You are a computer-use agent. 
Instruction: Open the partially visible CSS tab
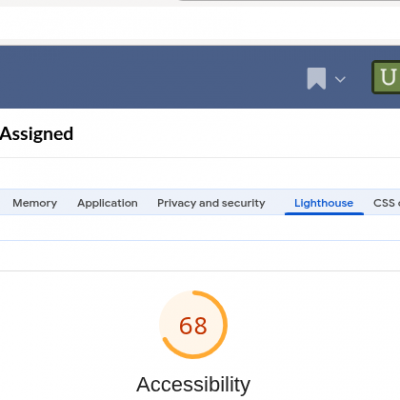point(386,203)
